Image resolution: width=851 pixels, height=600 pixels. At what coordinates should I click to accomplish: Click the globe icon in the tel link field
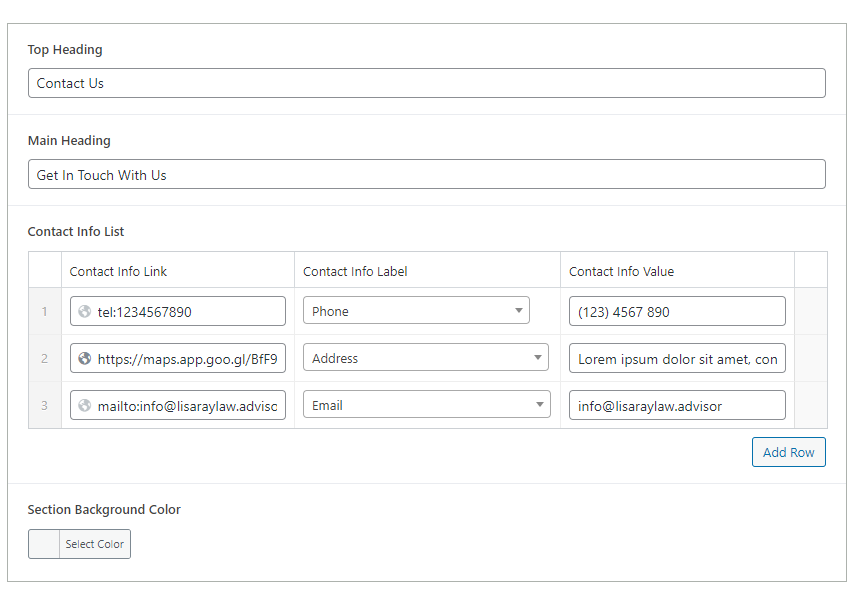click(83, 311)
